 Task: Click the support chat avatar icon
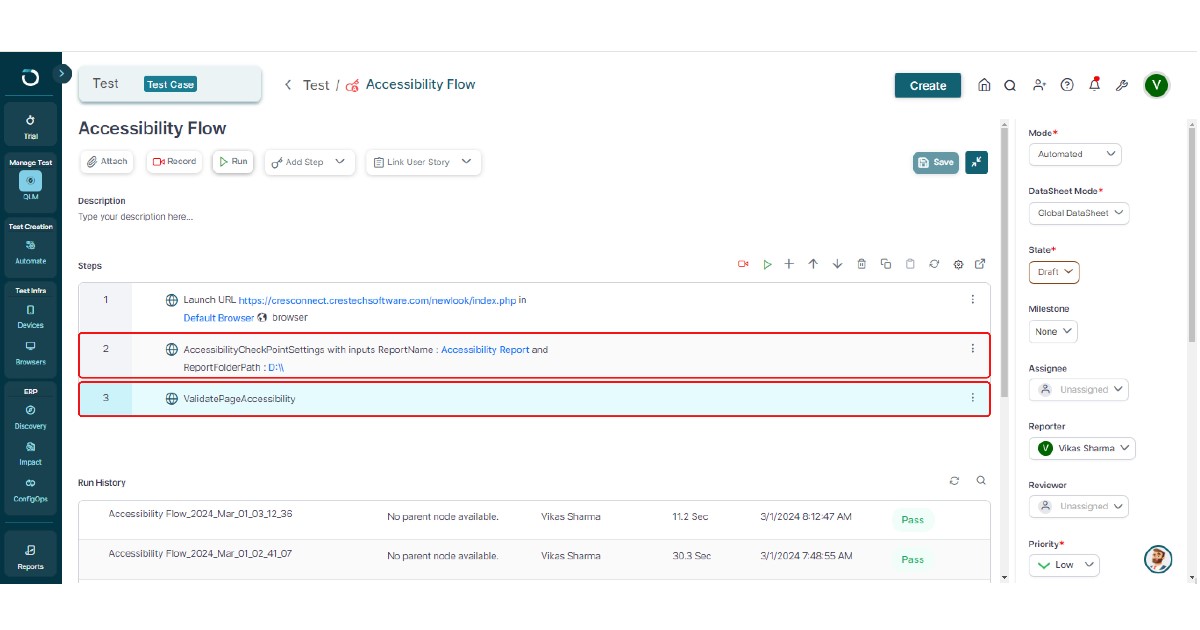(x=1157, y=560)
